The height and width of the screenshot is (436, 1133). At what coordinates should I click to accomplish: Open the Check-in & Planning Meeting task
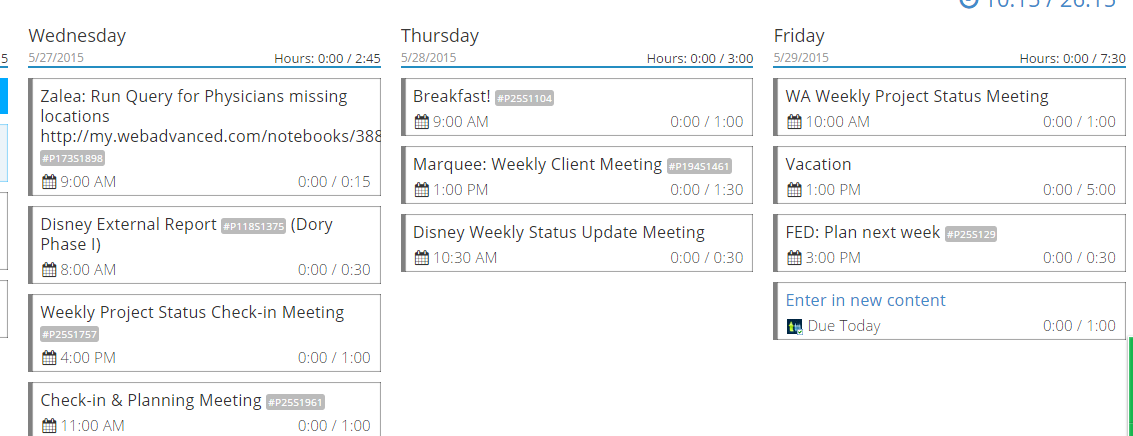150,400
